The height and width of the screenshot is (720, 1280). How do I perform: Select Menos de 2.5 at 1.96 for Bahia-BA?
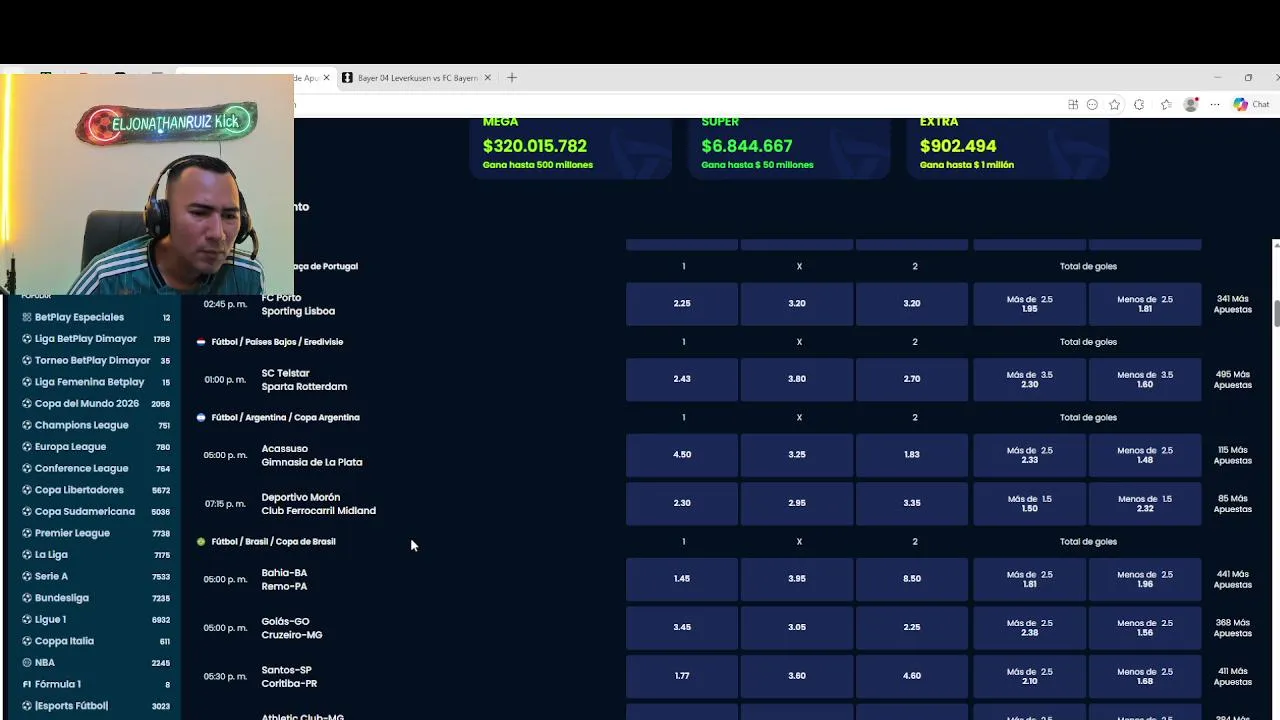(x=1145, y=579)
